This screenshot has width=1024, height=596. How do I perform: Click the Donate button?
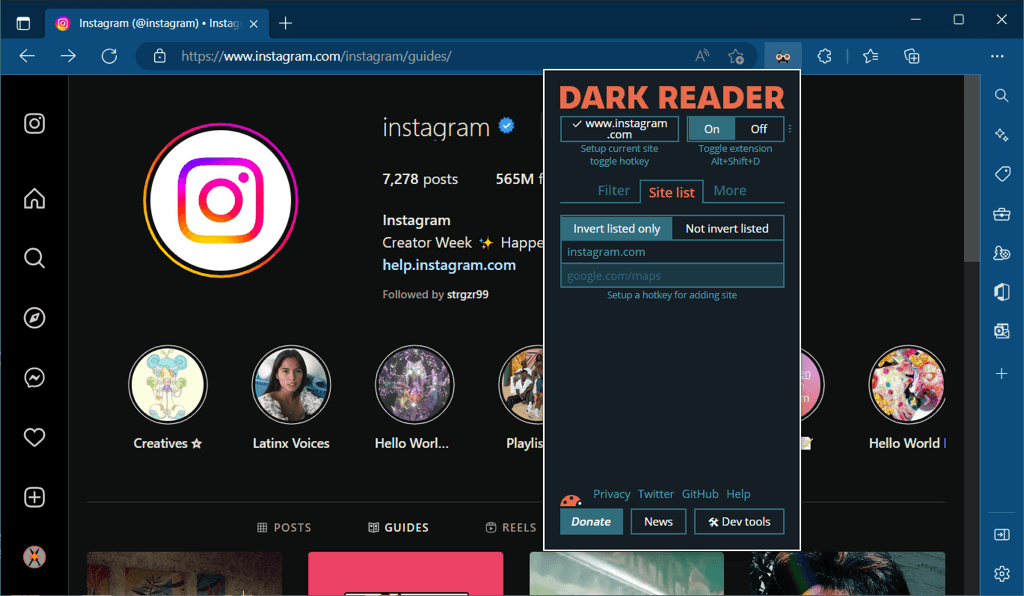[x=591, y=522]
